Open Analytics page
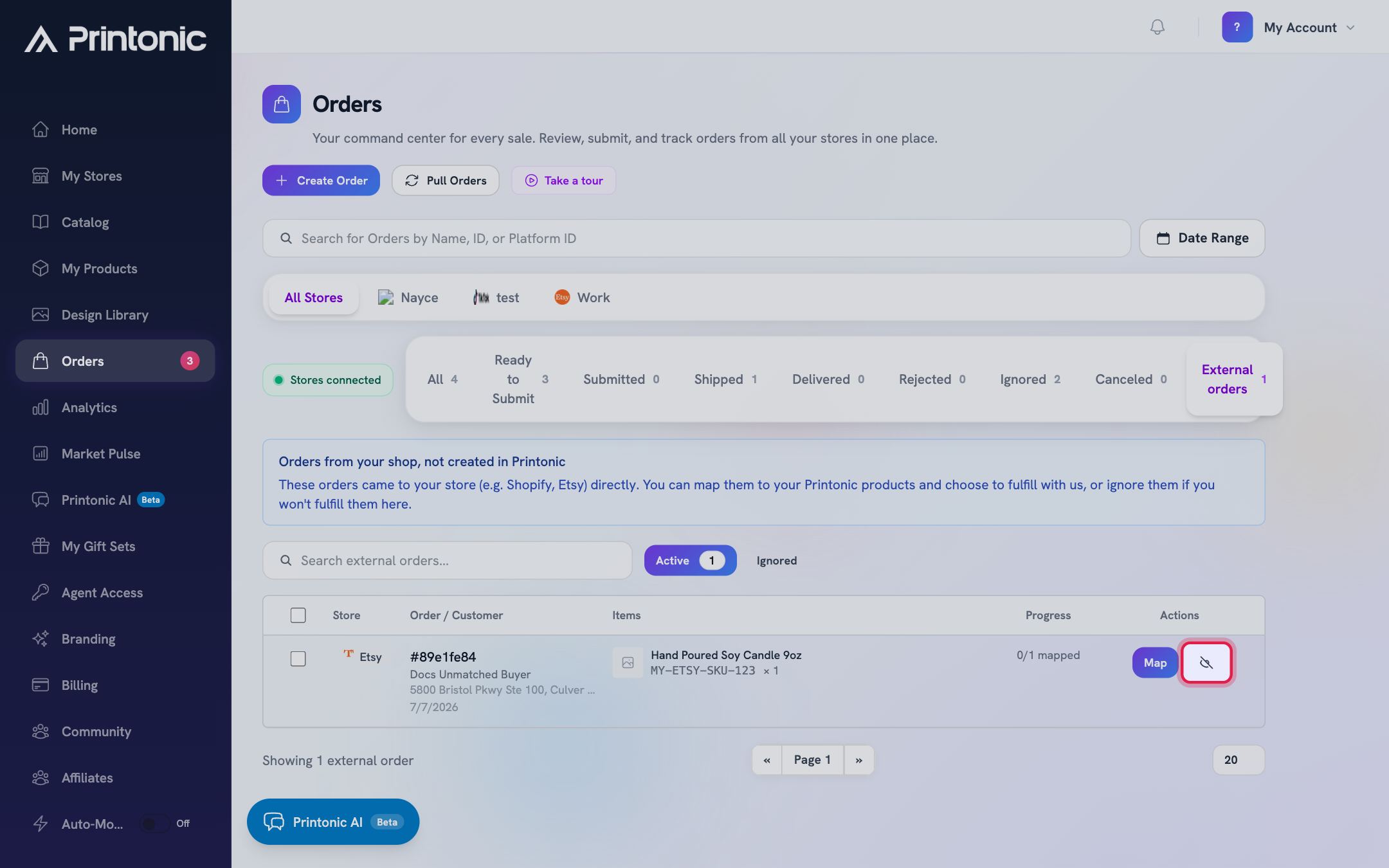1389x868 pixels. [x=115, y=407]
